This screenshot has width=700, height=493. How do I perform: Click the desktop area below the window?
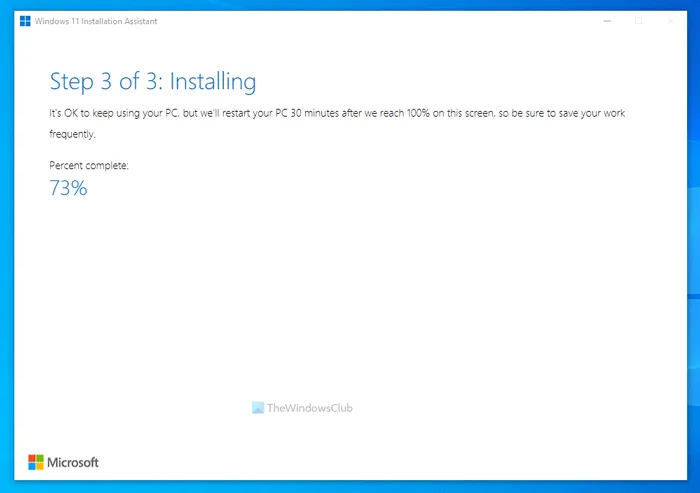click(x=350, y=487)
